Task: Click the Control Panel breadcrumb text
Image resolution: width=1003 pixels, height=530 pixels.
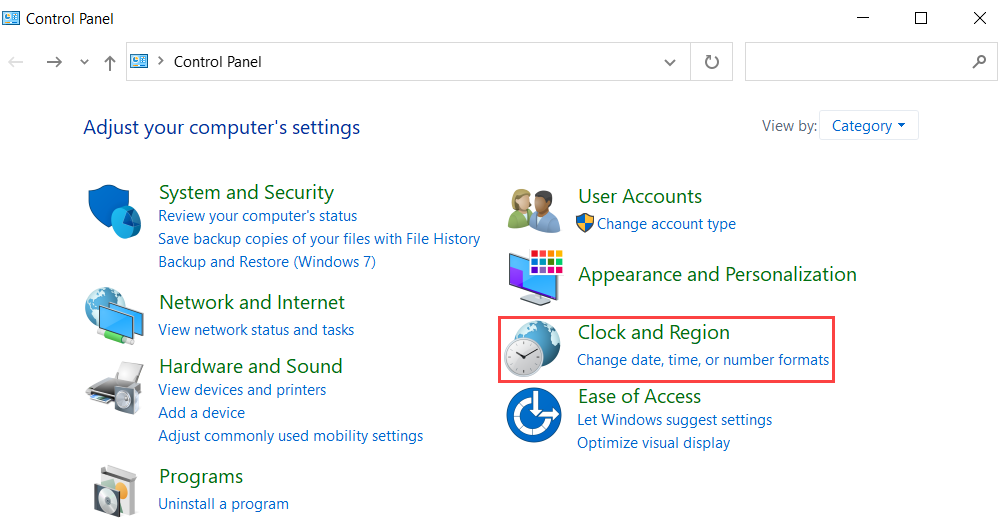Action: coord(217,62)
